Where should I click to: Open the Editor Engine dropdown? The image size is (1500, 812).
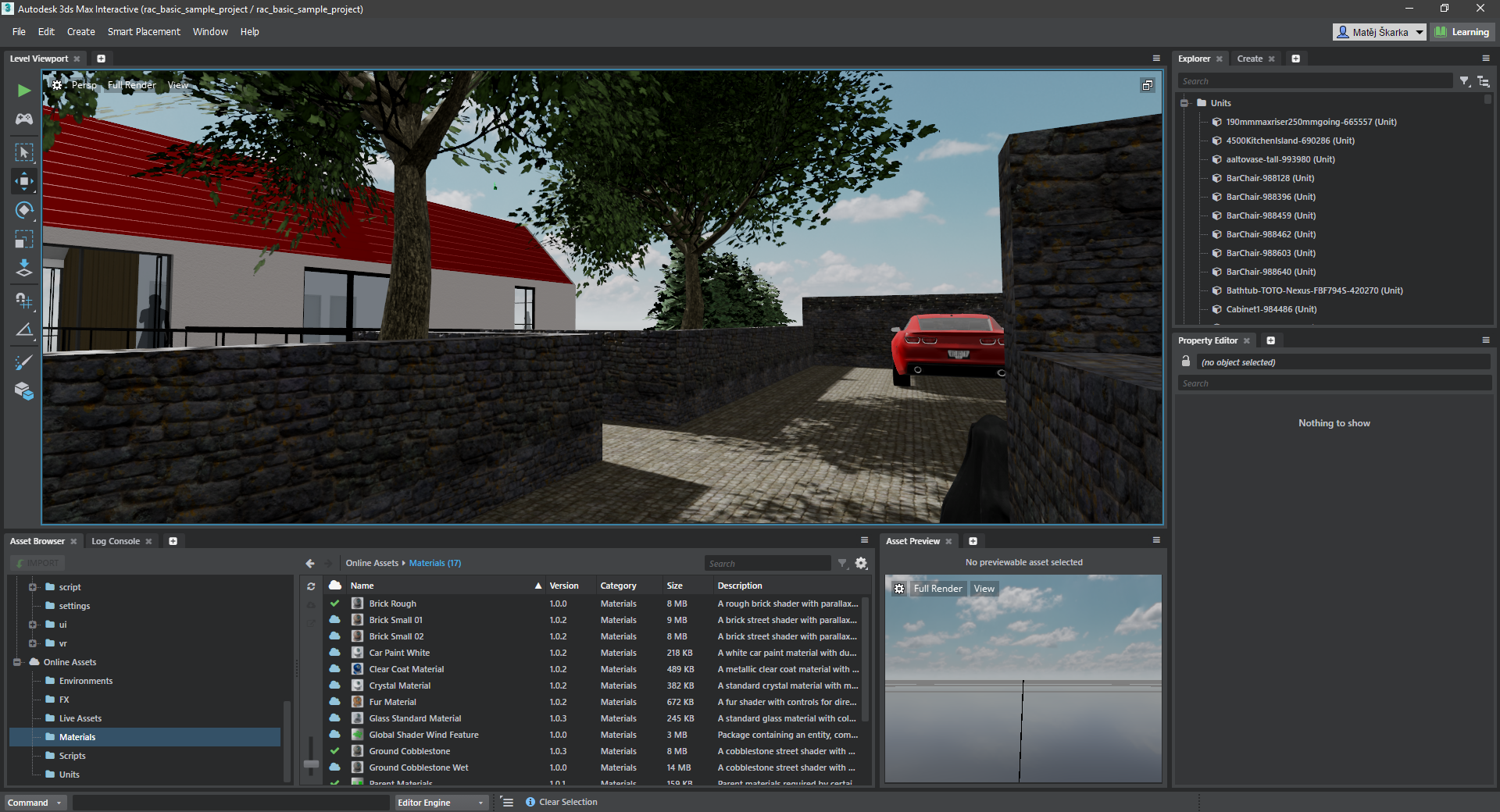[x=441, y=803]
